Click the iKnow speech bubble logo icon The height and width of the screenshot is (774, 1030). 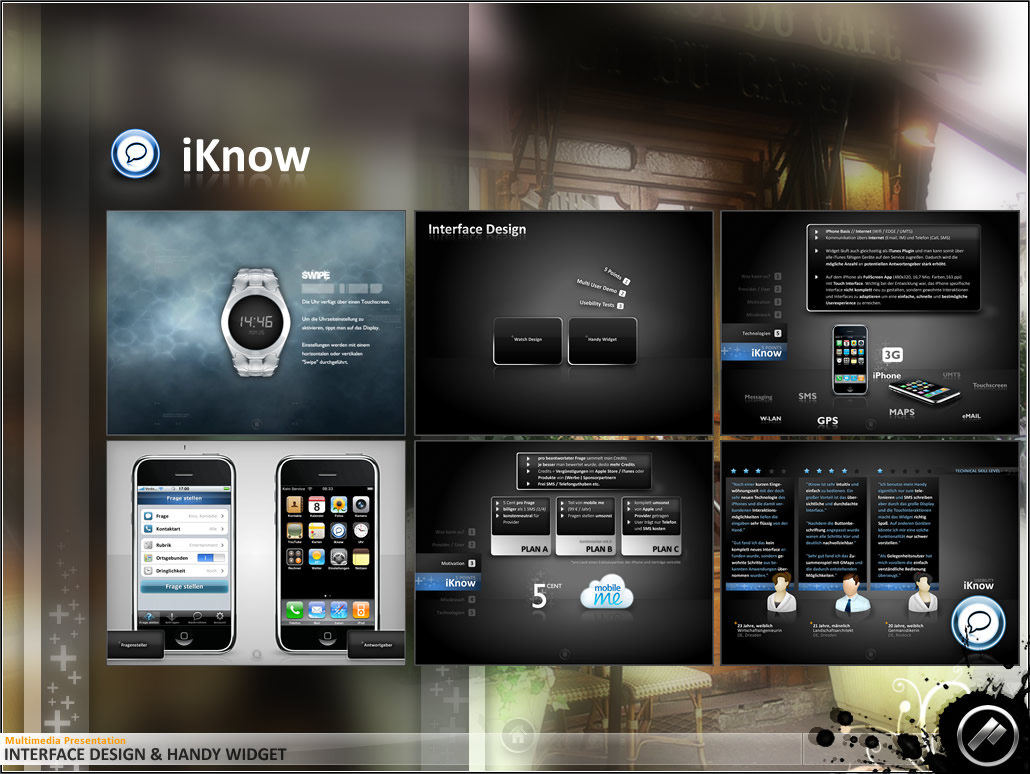click(x=135, y=154)
